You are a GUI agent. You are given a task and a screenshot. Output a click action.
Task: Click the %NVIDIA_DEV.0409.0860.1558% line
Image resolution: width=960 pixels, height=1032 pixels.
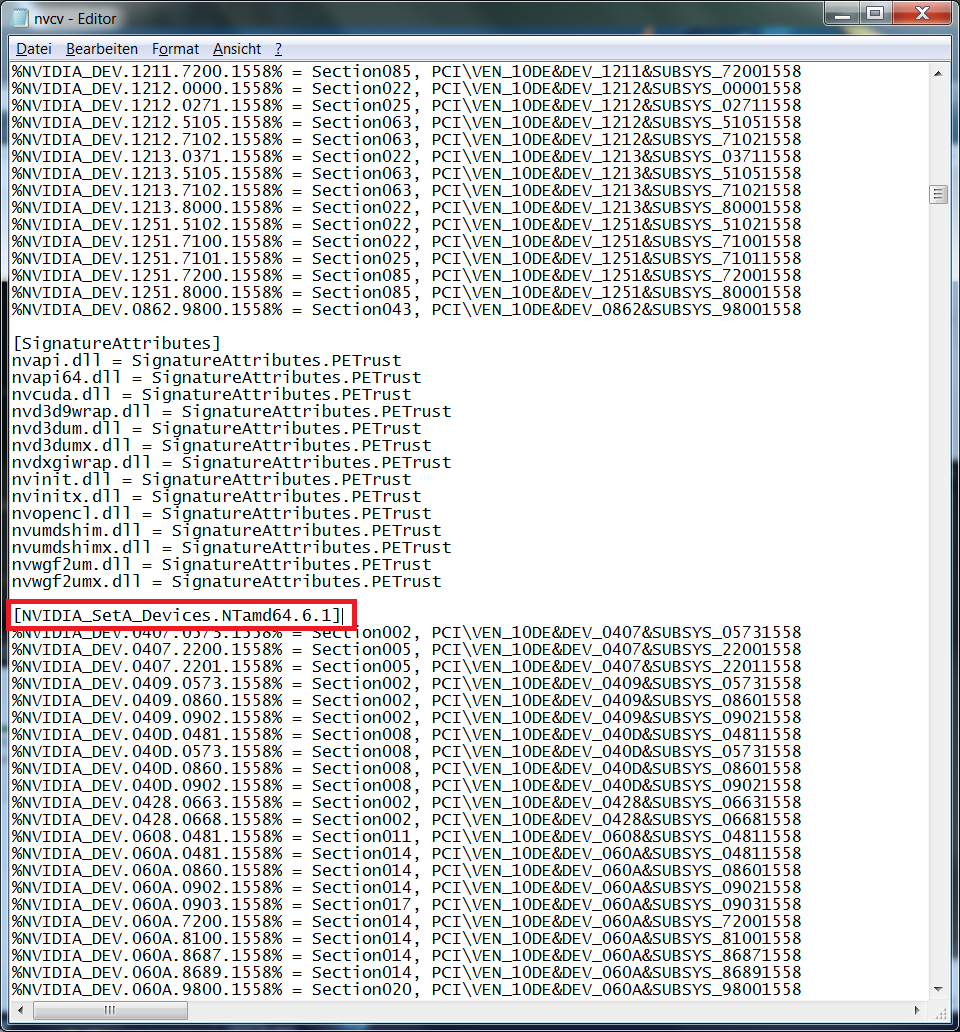(407, 701)
